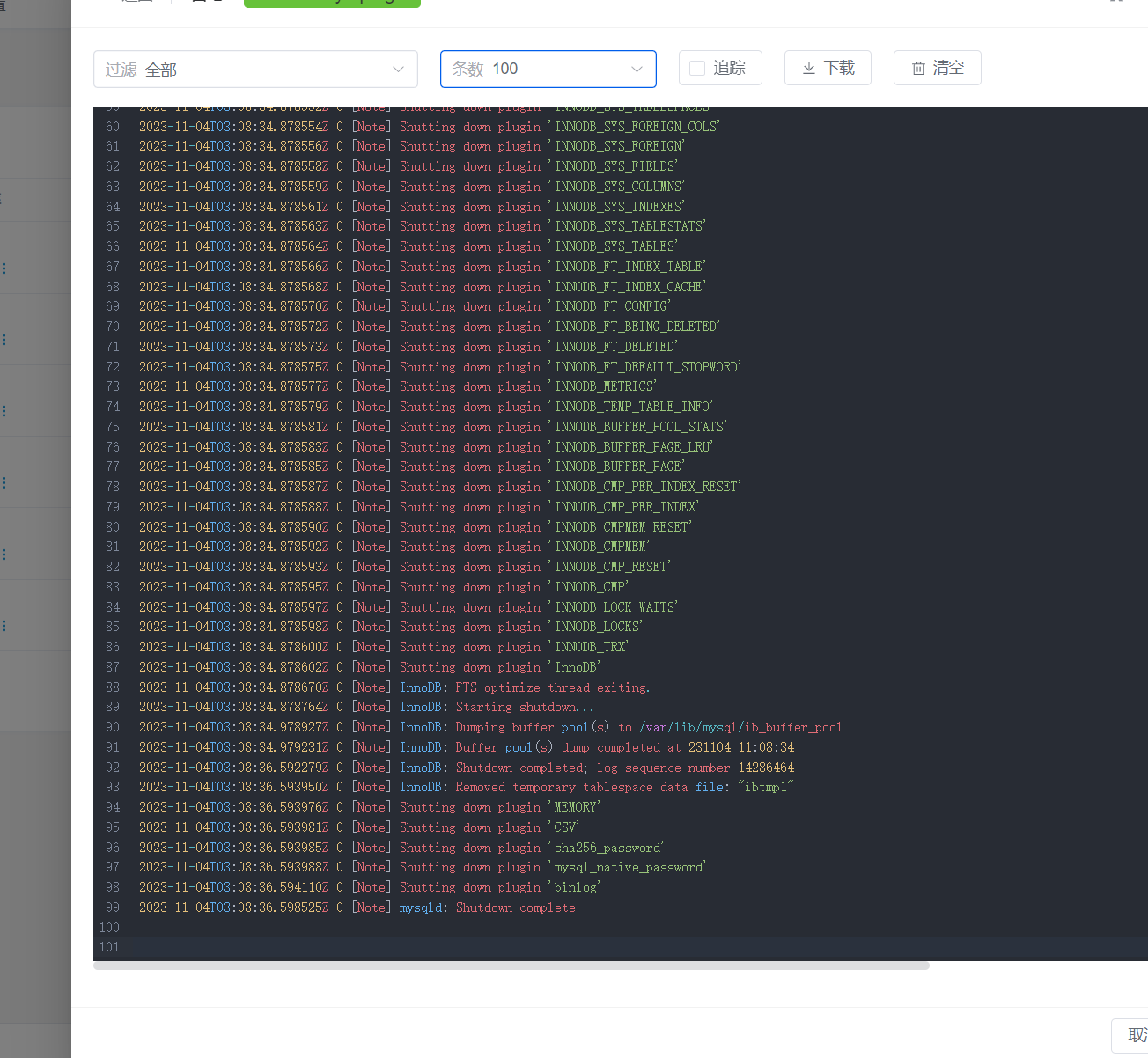Viewport: 1148px width, 1058px height.
Task: Click the partially visible menu item at the top
Action: click(136, 4)
